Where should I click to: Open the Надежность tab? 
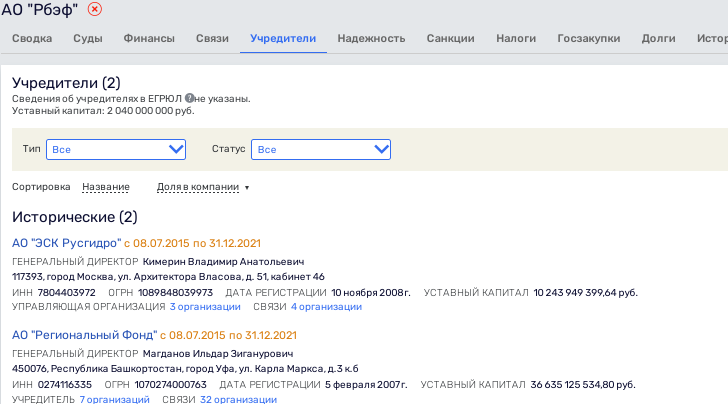[371, 39]
